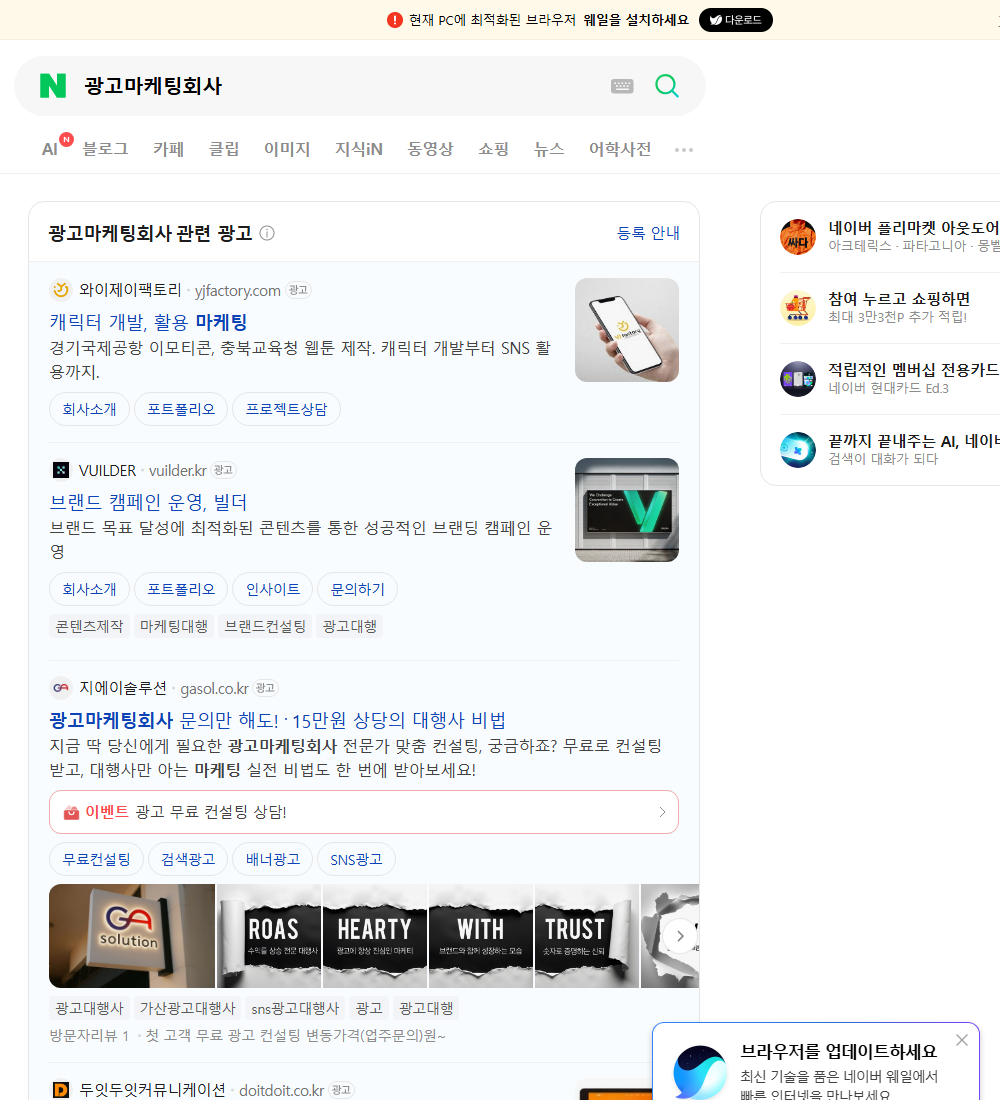The height and width of the screenshot is (1100, 1000).
Task: Click the yjfactory phone thumbnail
Action: click(x=627, y=330)
